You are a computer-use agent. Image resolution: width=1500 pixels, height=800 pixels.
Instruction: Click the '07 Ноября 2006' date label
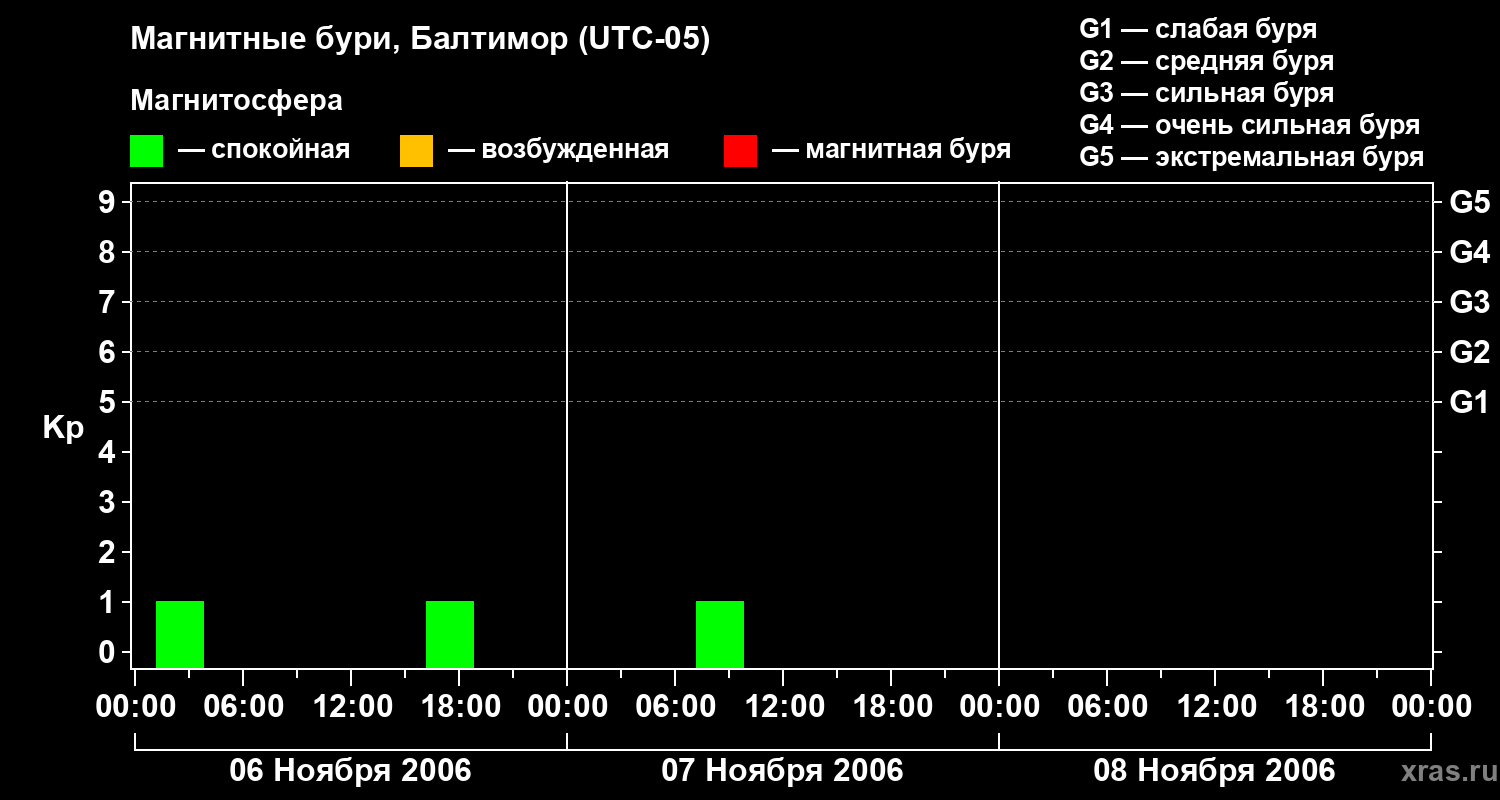pyautogui.click(x=782, y=771)
